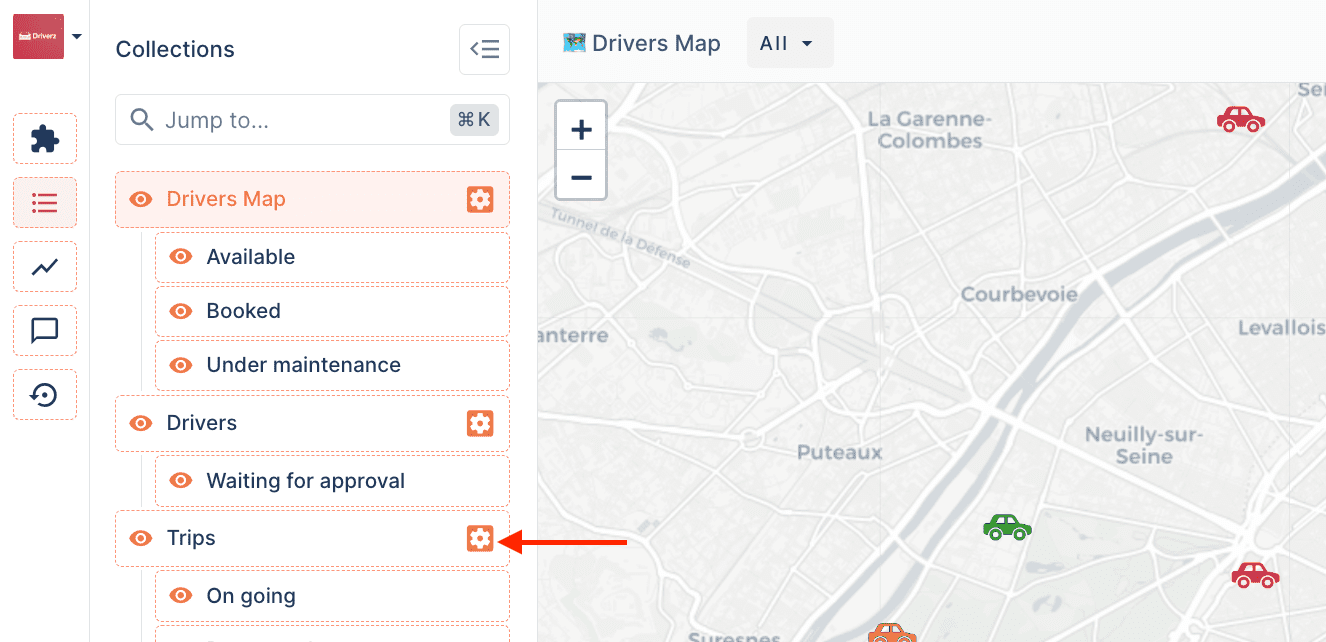Image resolution: width=1326 pixels, height=642 pixels.
Task: Open Trips collection settings gear
Action: click(480, 539)
